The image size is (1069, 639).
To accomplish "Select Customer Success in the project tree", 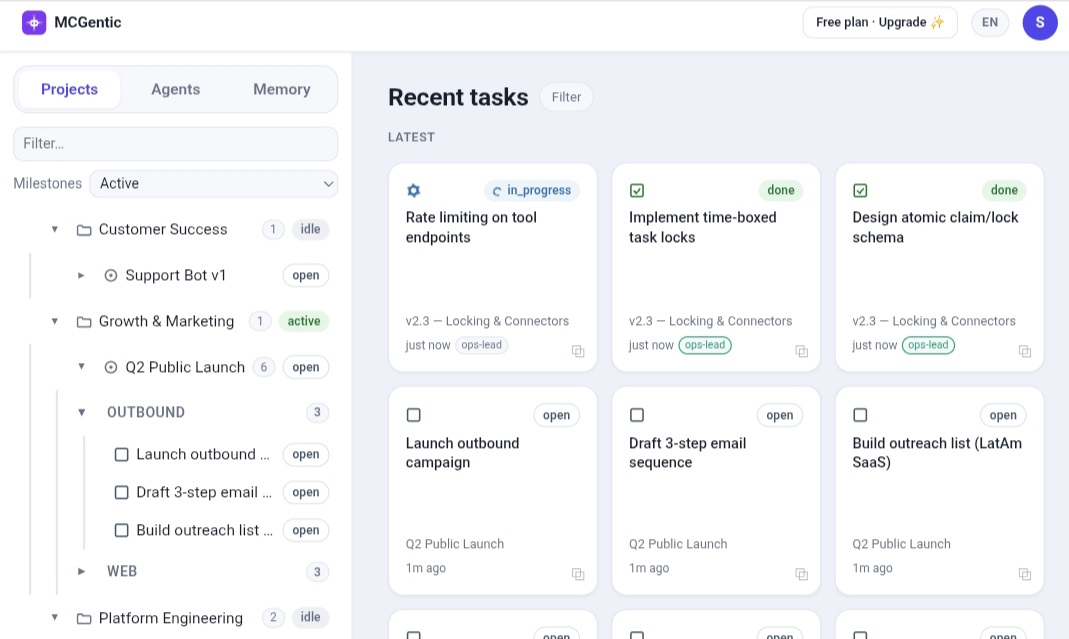I will (163, 230).
